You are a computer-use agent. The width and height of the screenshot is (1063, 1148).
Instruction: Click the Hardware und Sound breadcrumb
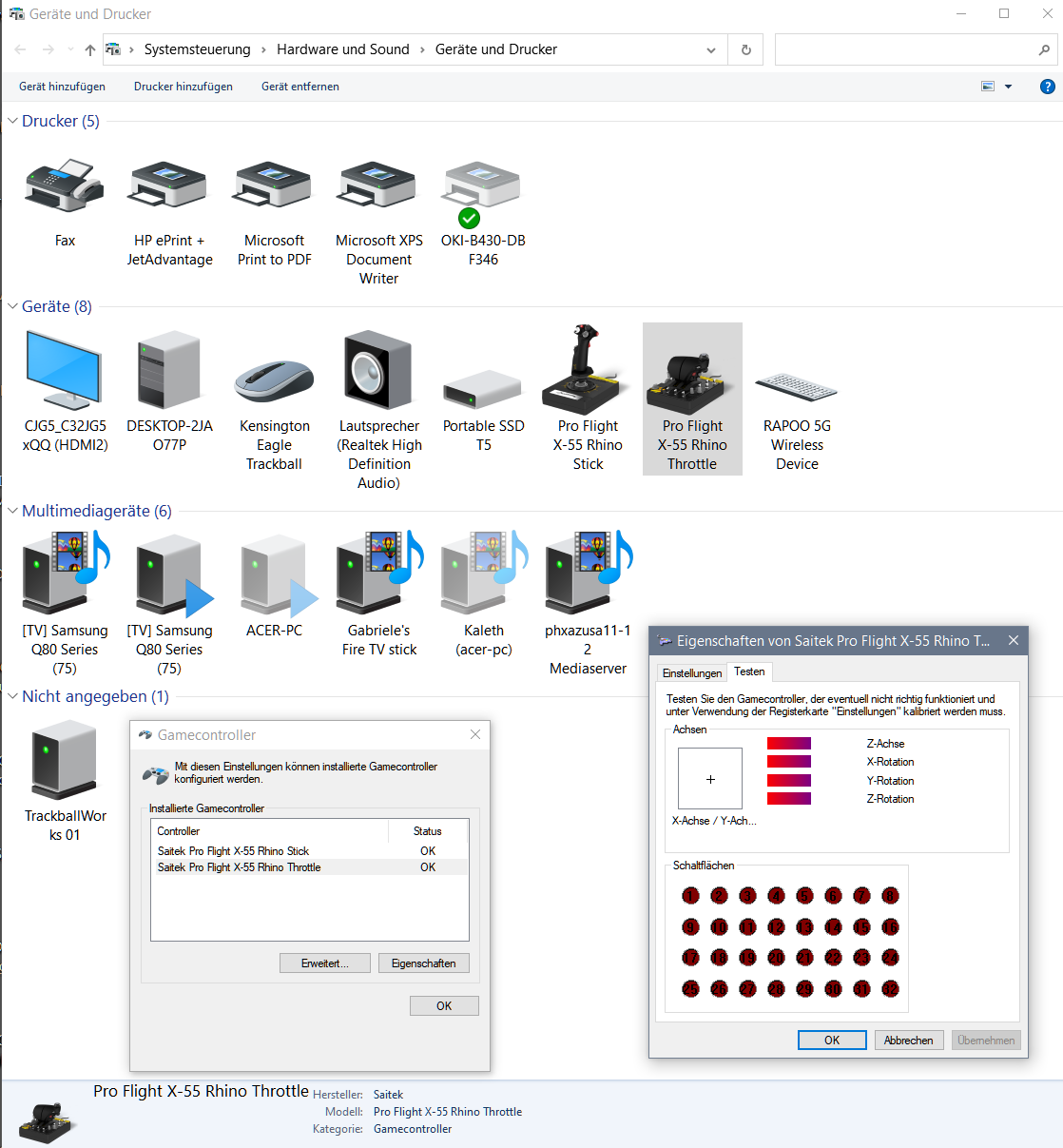pyautogui.click(x=343, y=49)
